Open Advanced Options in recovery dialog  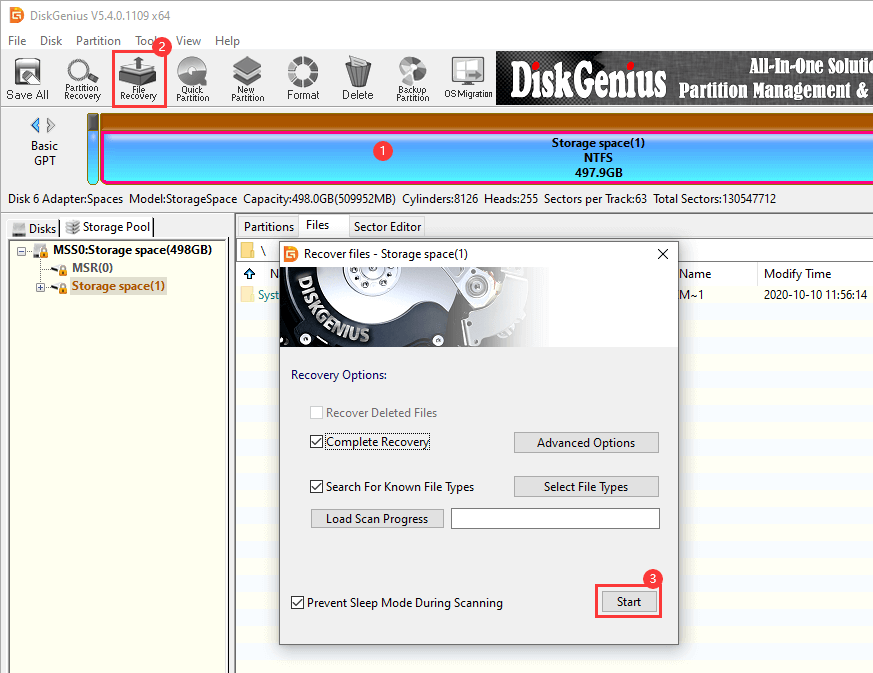click(x=586, y=443)
